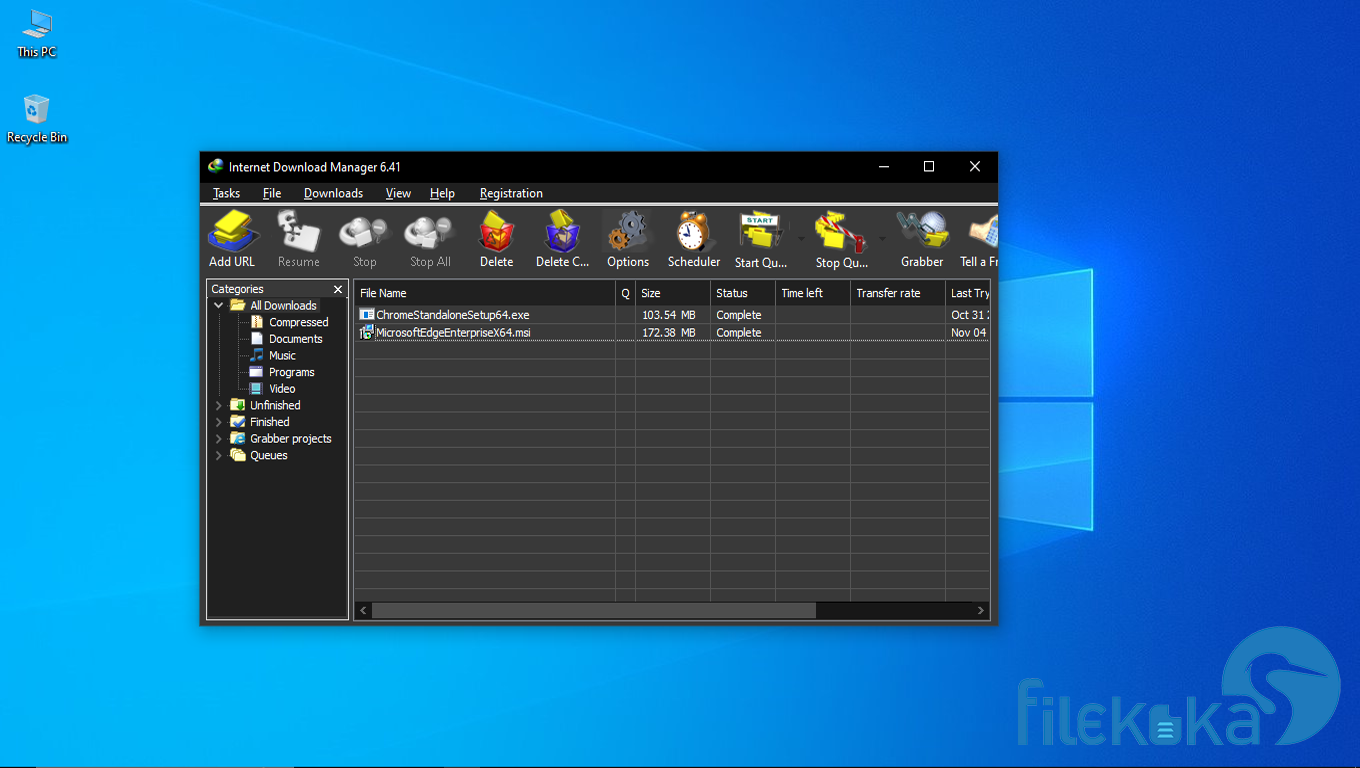This screenshot has height=768, width=1360.
Task: Sort by the File Name column header
Action: (485, 293)
